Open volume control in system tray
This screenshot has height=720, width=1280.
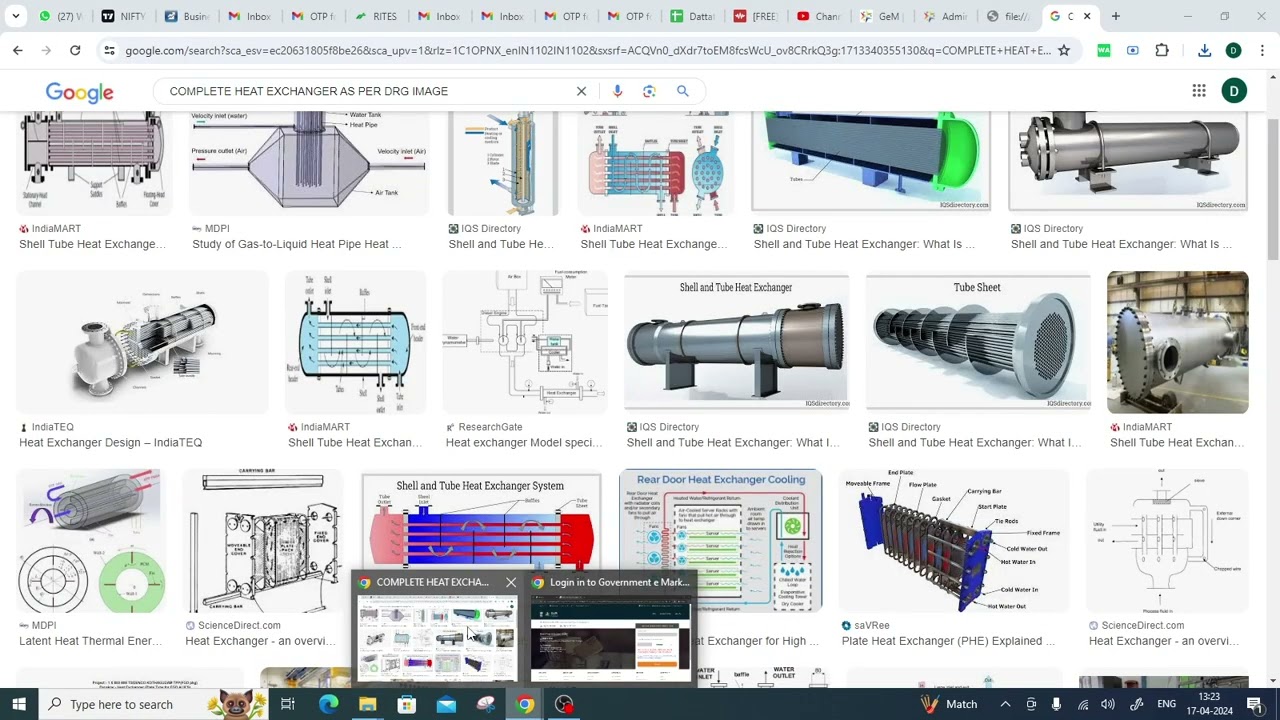(x=1108, y=704)
